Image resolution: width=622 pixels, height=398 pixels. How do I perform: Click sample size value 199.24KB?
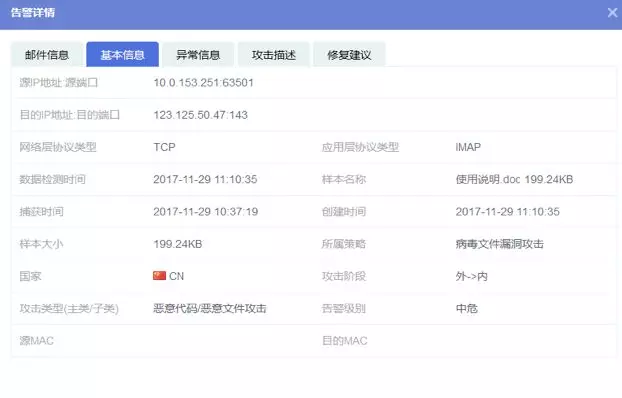tap(178, 244)
